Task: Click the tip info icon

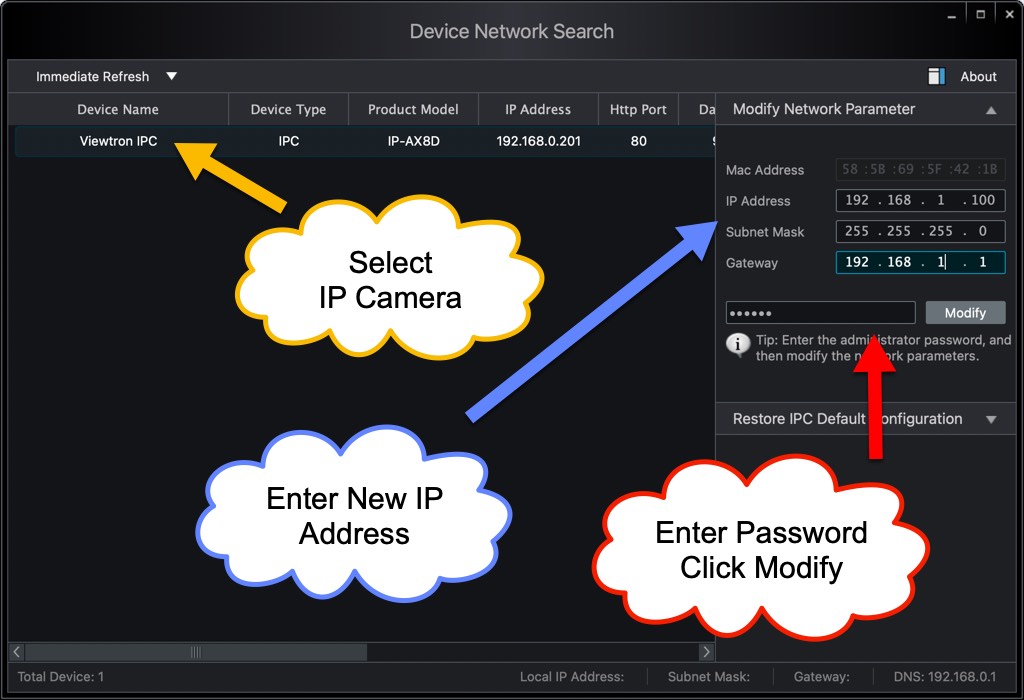Action: pyautogui.click(x=737, y=346)
